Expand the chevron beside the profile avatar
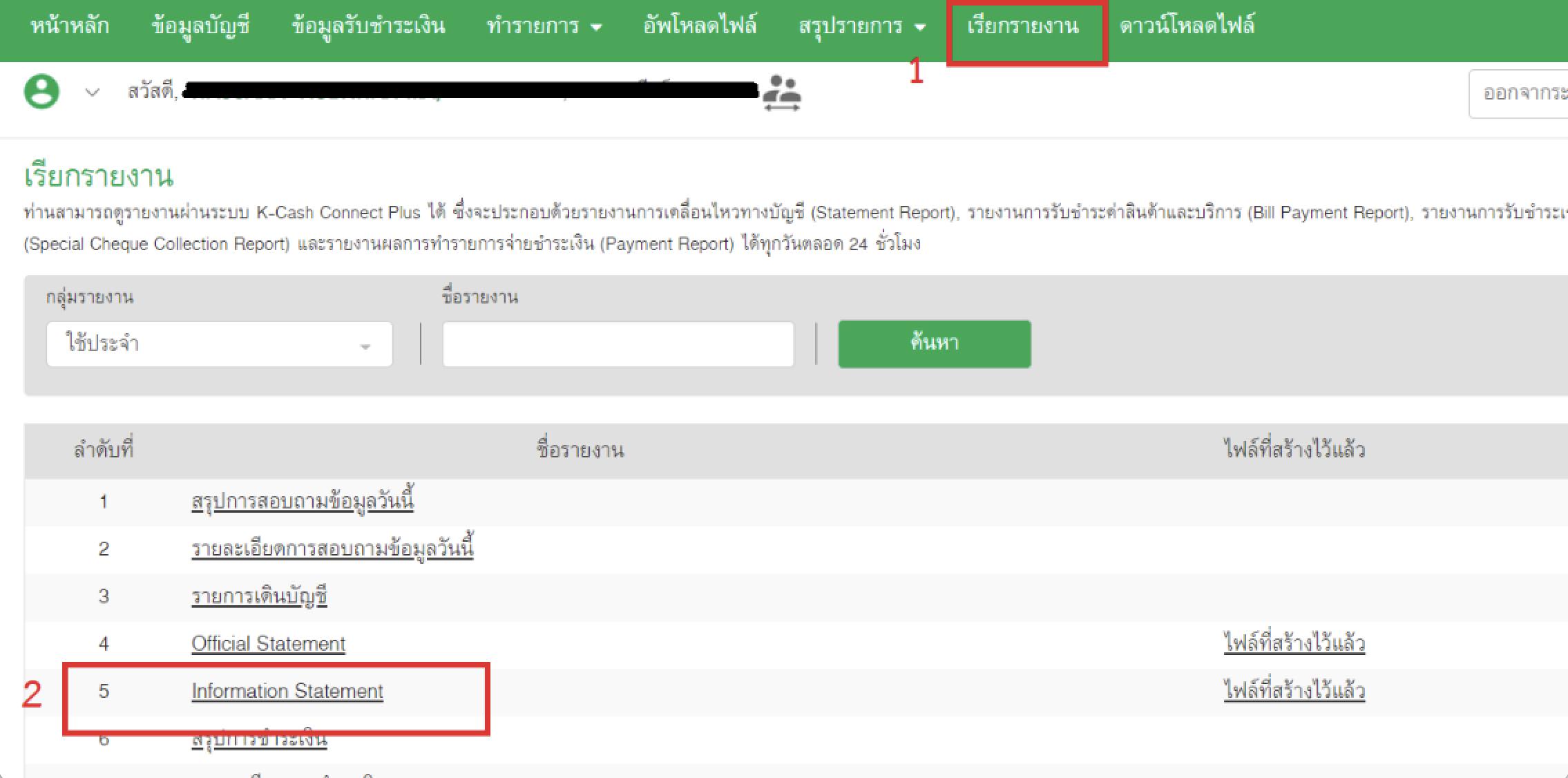 coord(92,93)
